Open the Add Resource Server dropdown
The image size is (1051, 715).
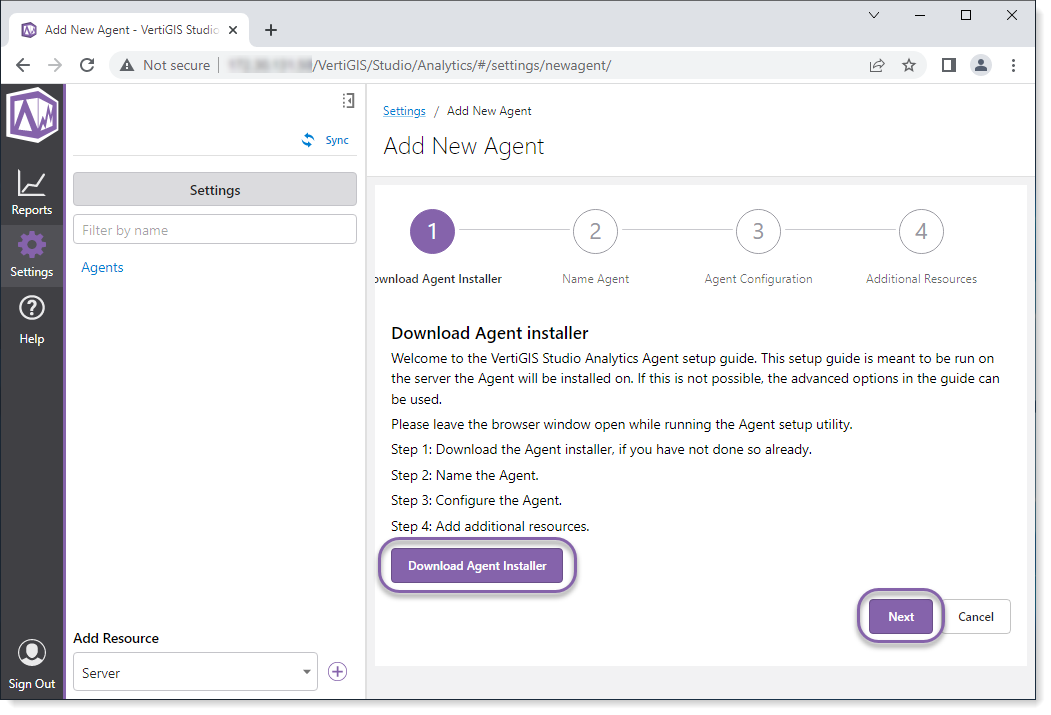pyautogui.click(x=195, y=673)
